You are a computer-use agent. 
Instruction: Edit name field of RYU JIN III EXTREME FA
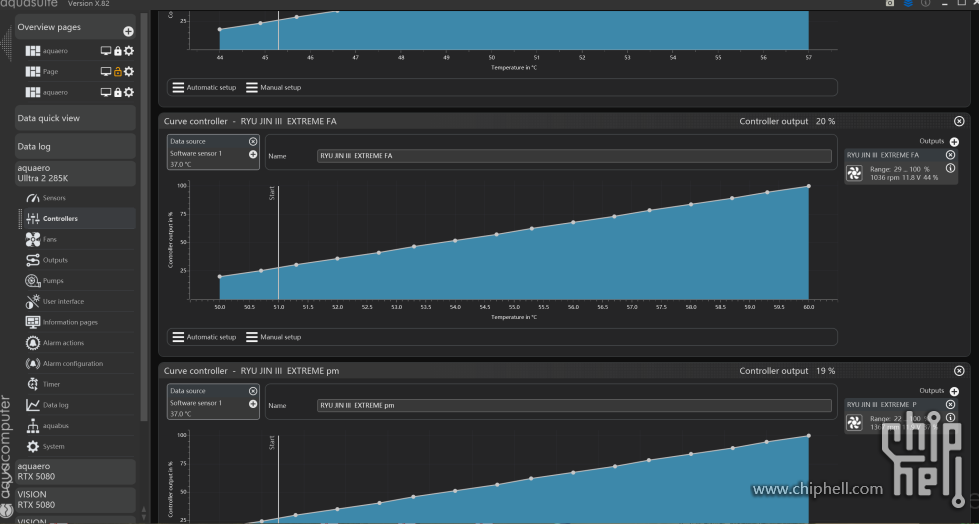[x=574, y=156]
